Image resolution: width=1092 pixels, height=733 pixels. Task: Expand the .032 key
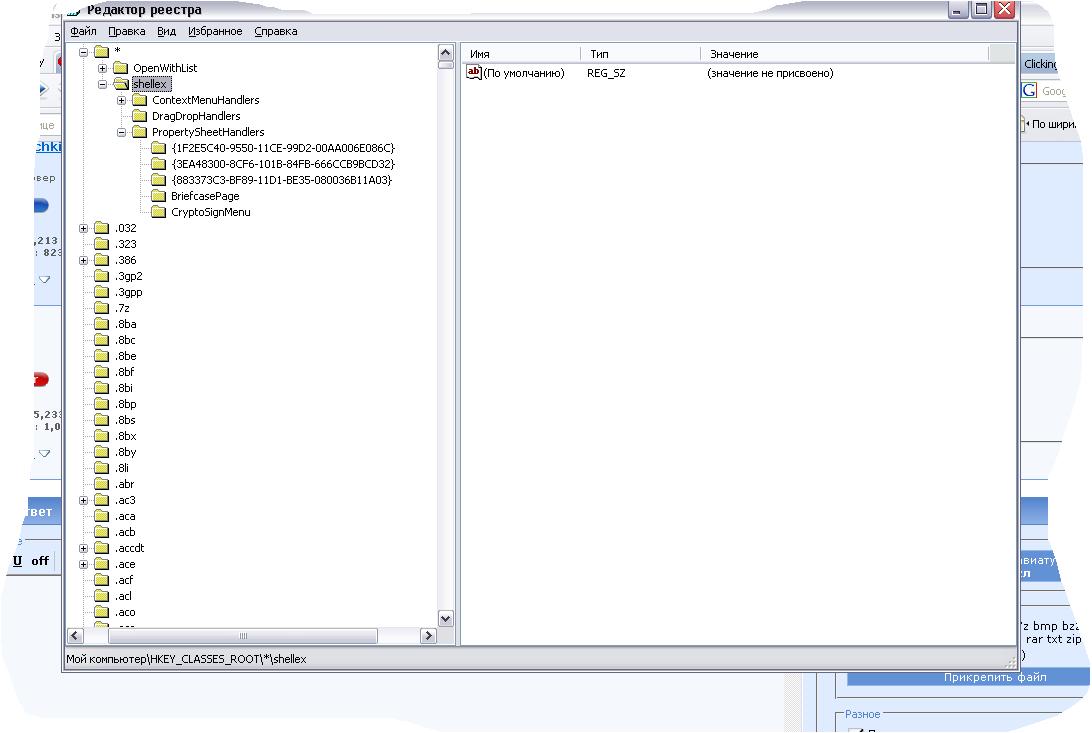click(x=84, y=228)
